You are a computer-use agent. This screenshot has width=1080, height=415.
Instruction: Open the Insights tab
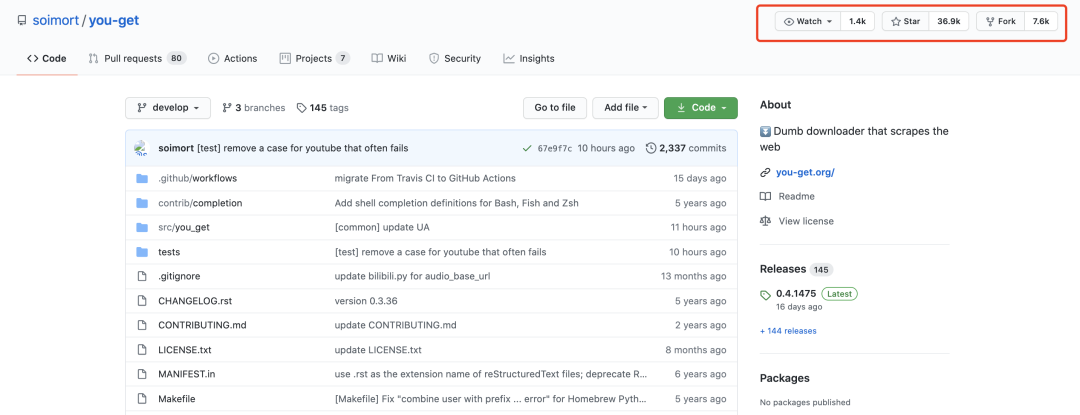click(529, 58)
